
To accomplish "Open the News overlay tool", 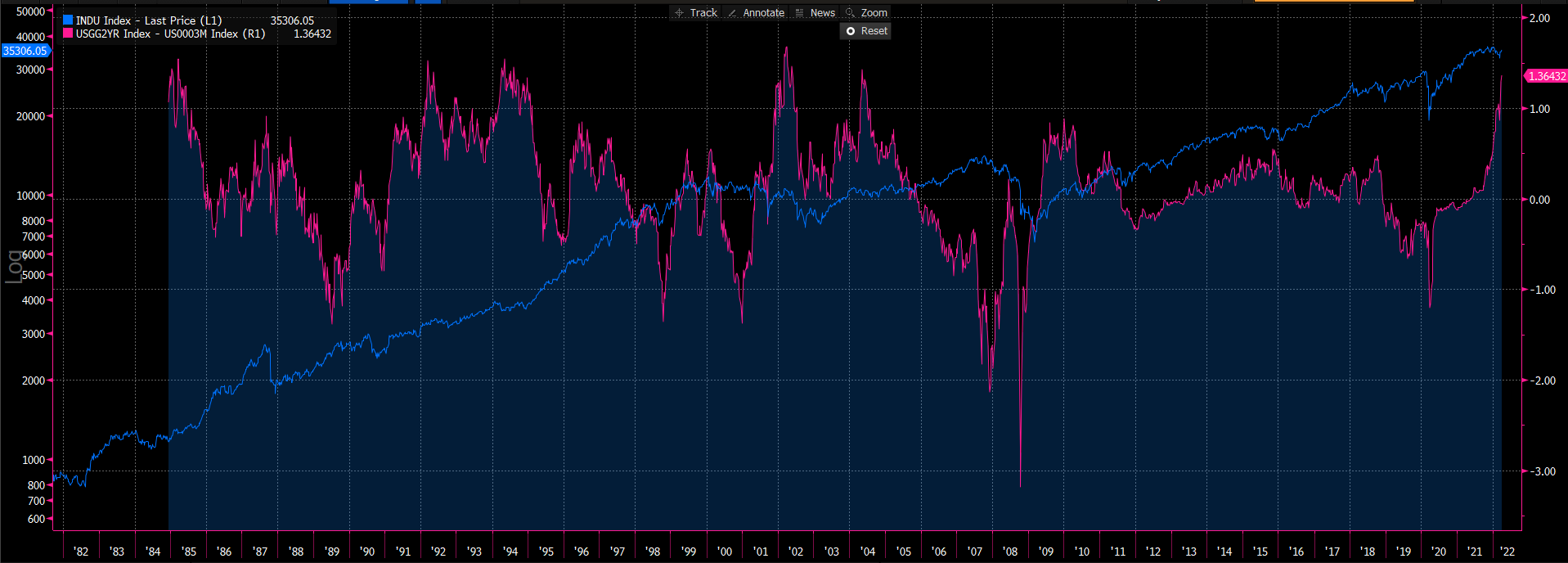I will pyautogui.click(x=815, y=12).
